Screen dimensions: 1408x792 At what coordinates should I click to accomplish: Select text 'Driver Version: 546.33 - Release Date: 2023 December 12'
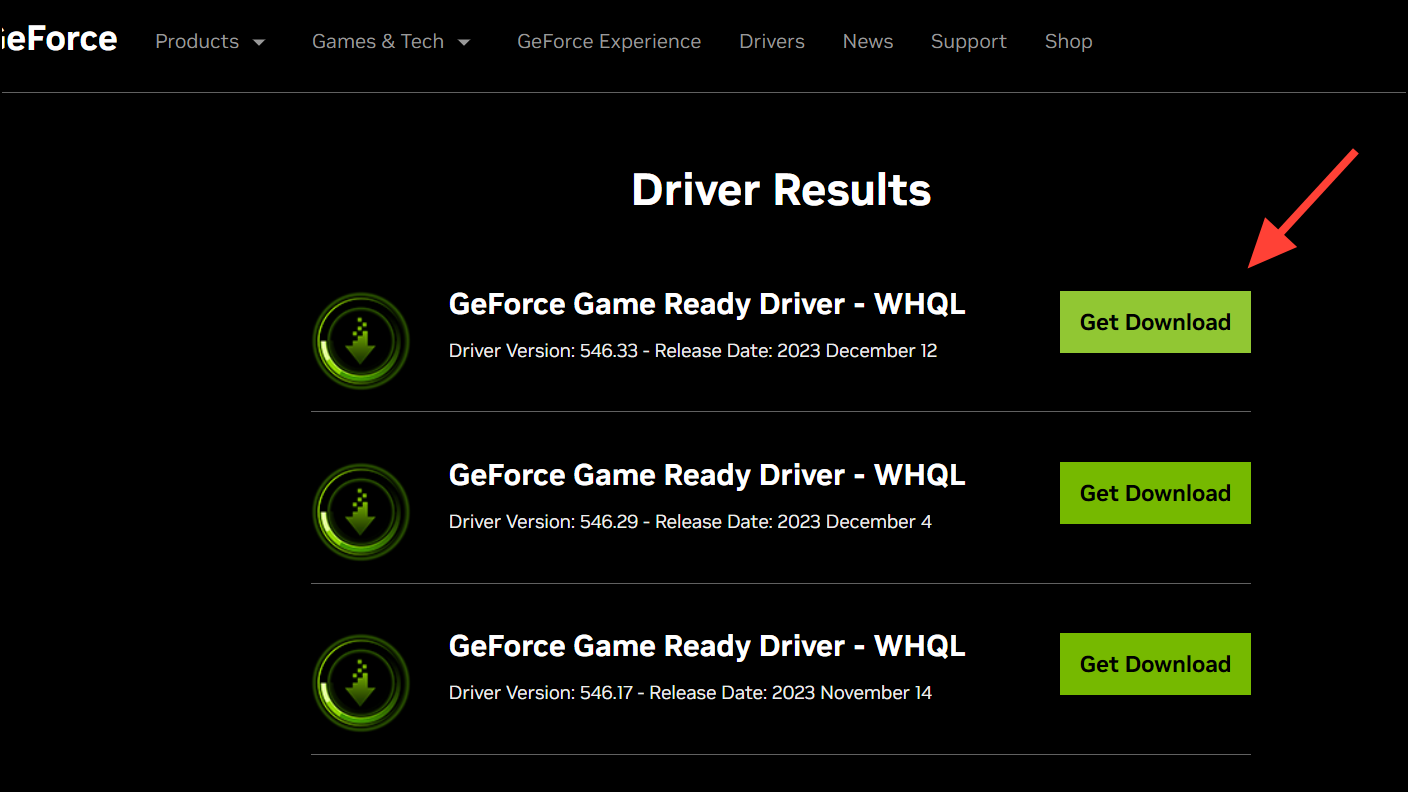(x=693, y=351)
